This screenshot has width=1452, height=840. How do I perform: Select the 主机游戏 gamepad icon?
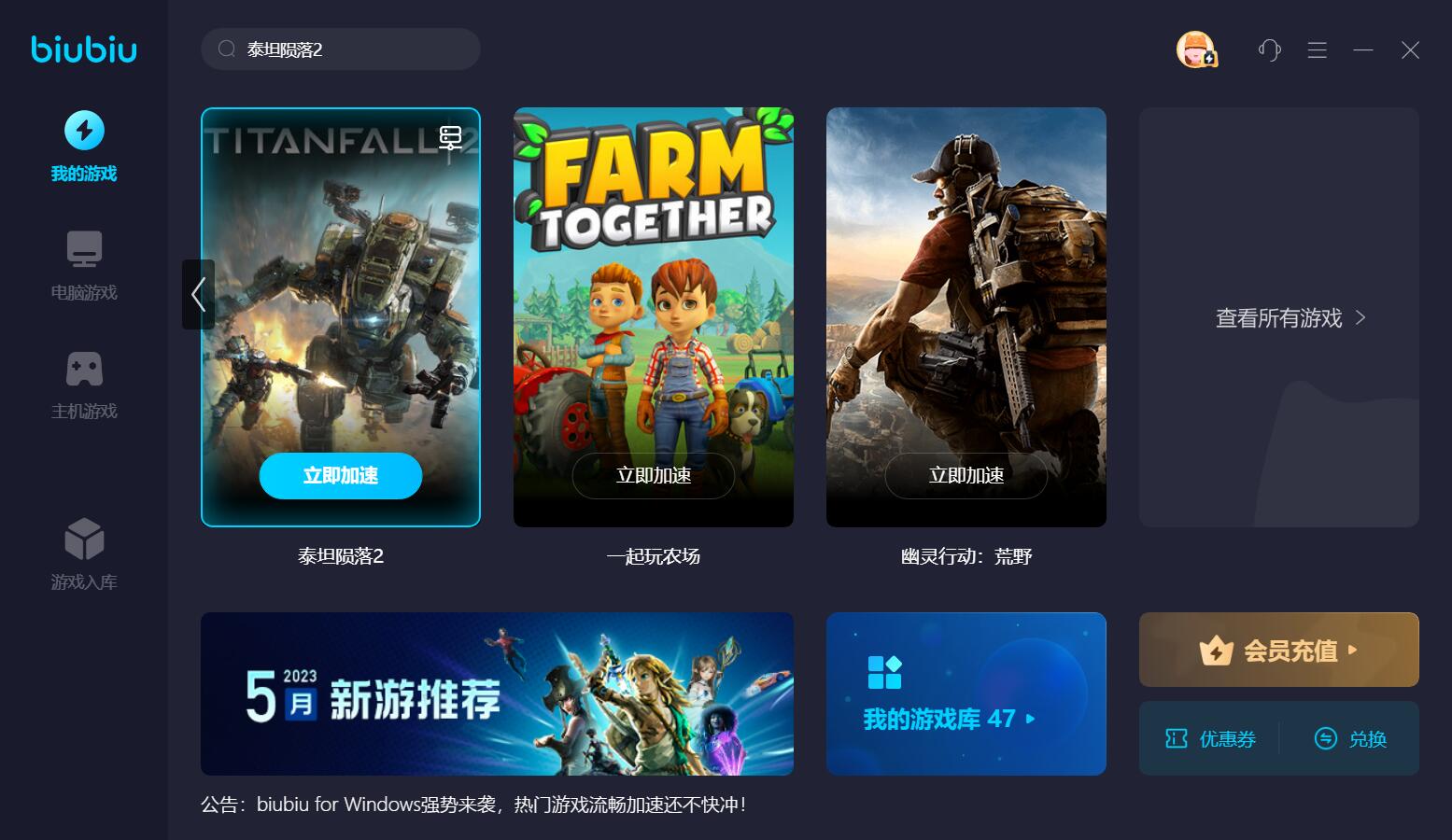coord(84,369)
